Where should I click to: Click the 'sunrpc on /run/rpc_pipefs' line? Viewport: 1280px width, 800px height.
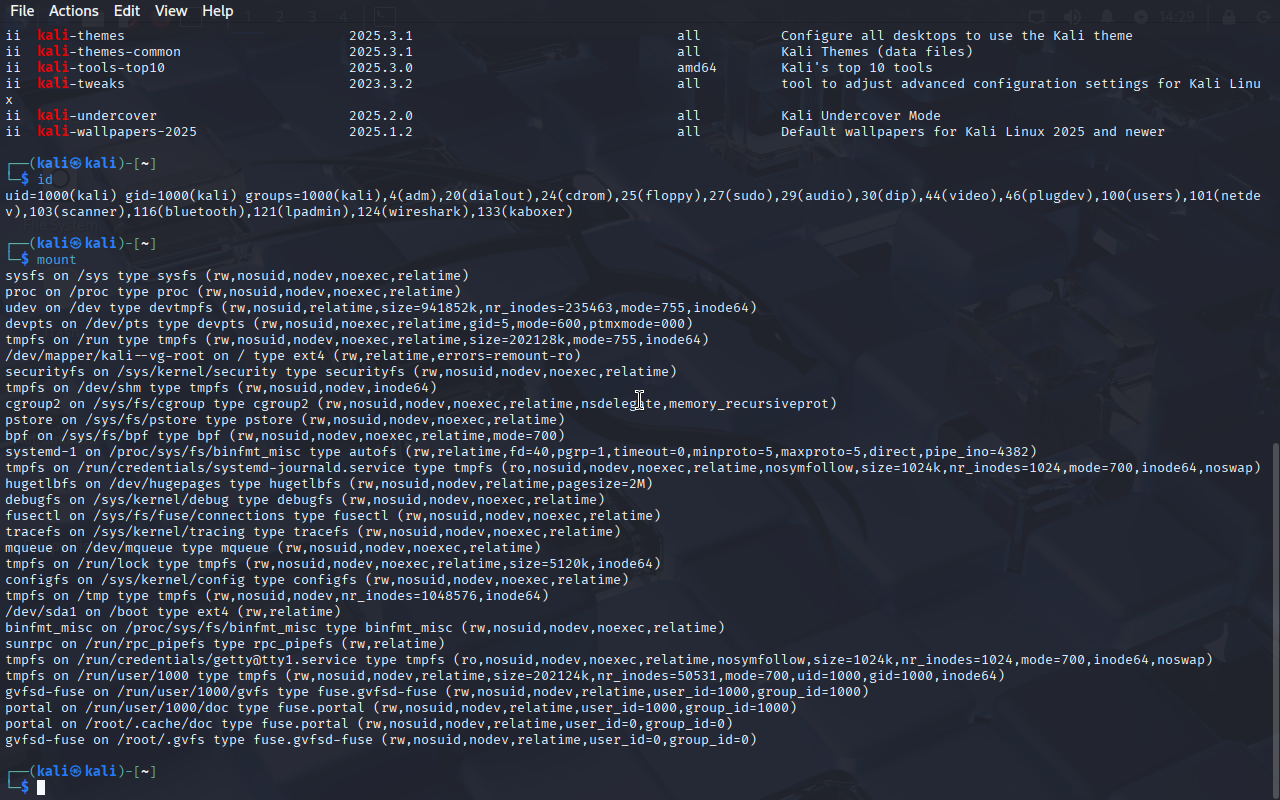pos(225,644)
